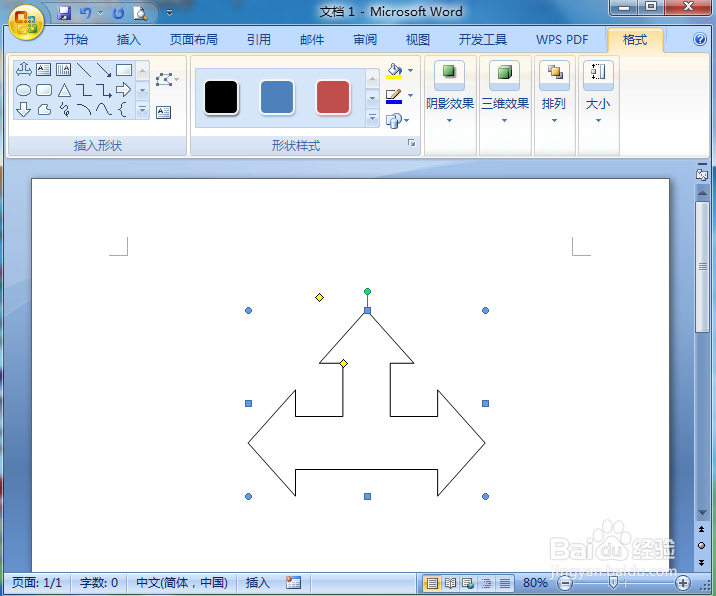Open the 审阅 tab
The width and height of the screenshot is (716, 596).
click(365, 40)
